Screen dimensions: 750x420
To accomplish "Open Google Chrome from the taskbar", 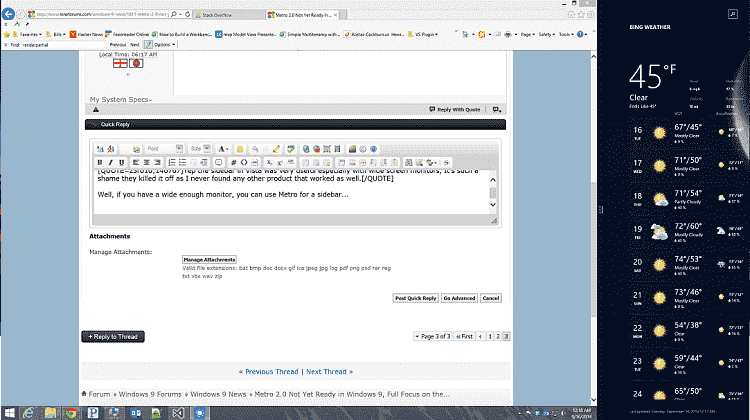I will click(x=71, y=412).
